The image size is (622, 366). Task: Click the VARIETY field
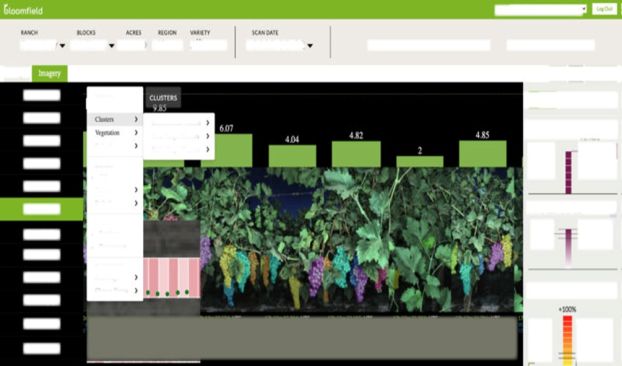point(208,45)
